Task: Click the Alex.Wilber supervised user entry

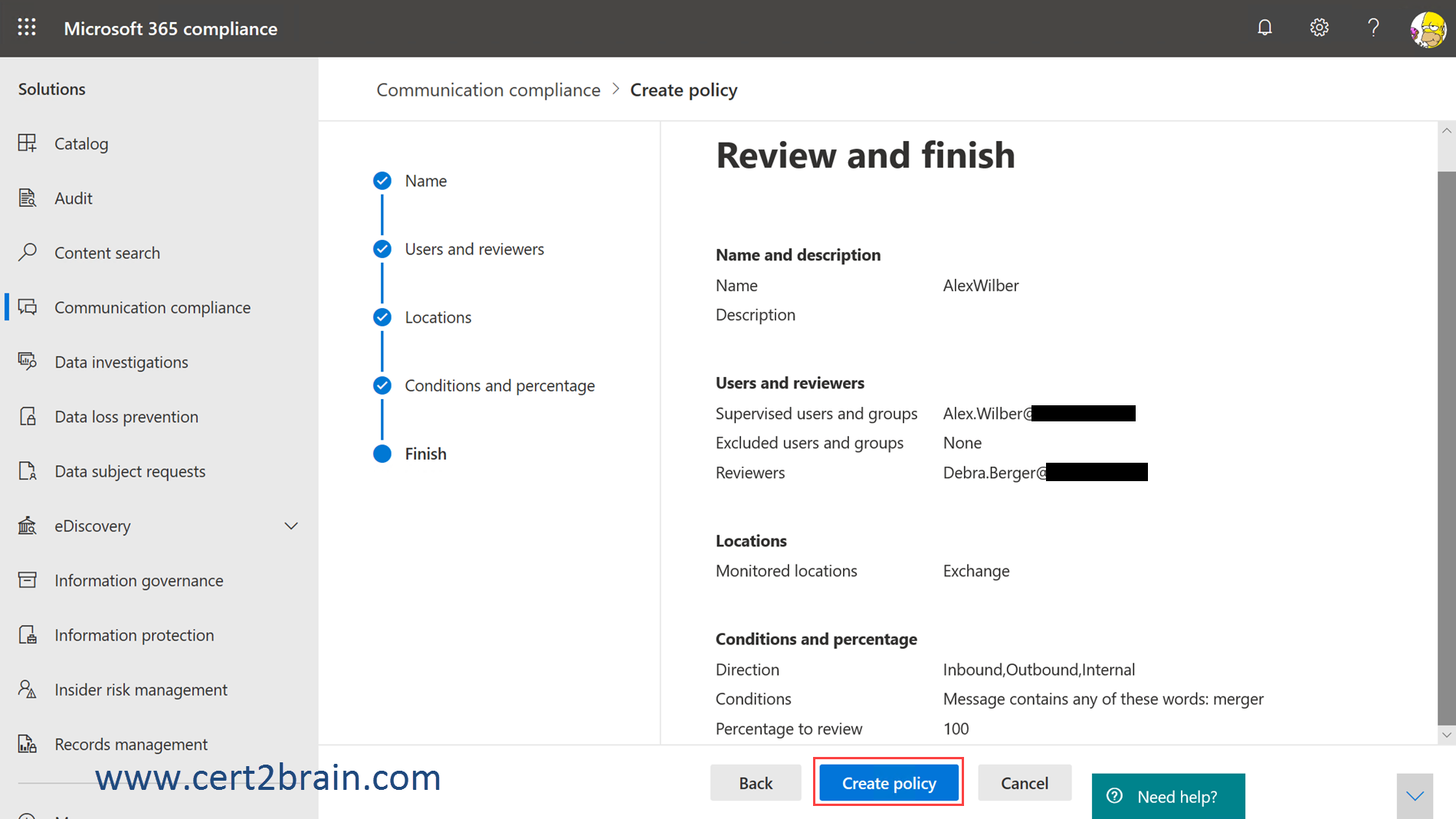Action: point(1039,414)
